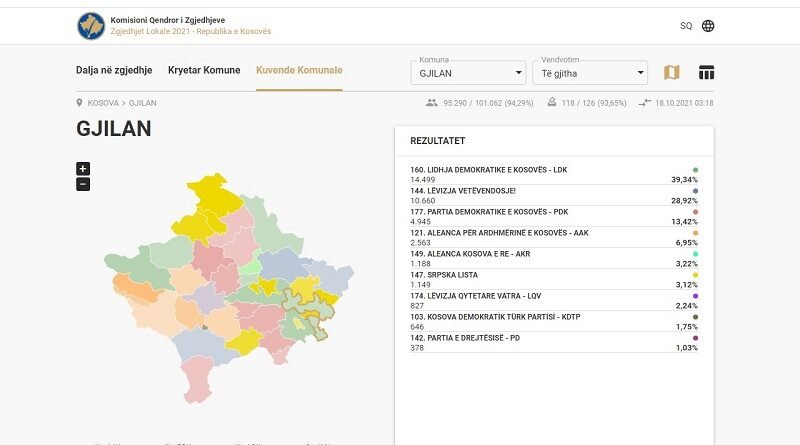
Task: Select the Kuvende Komunale tab
Action: point(299,70)
